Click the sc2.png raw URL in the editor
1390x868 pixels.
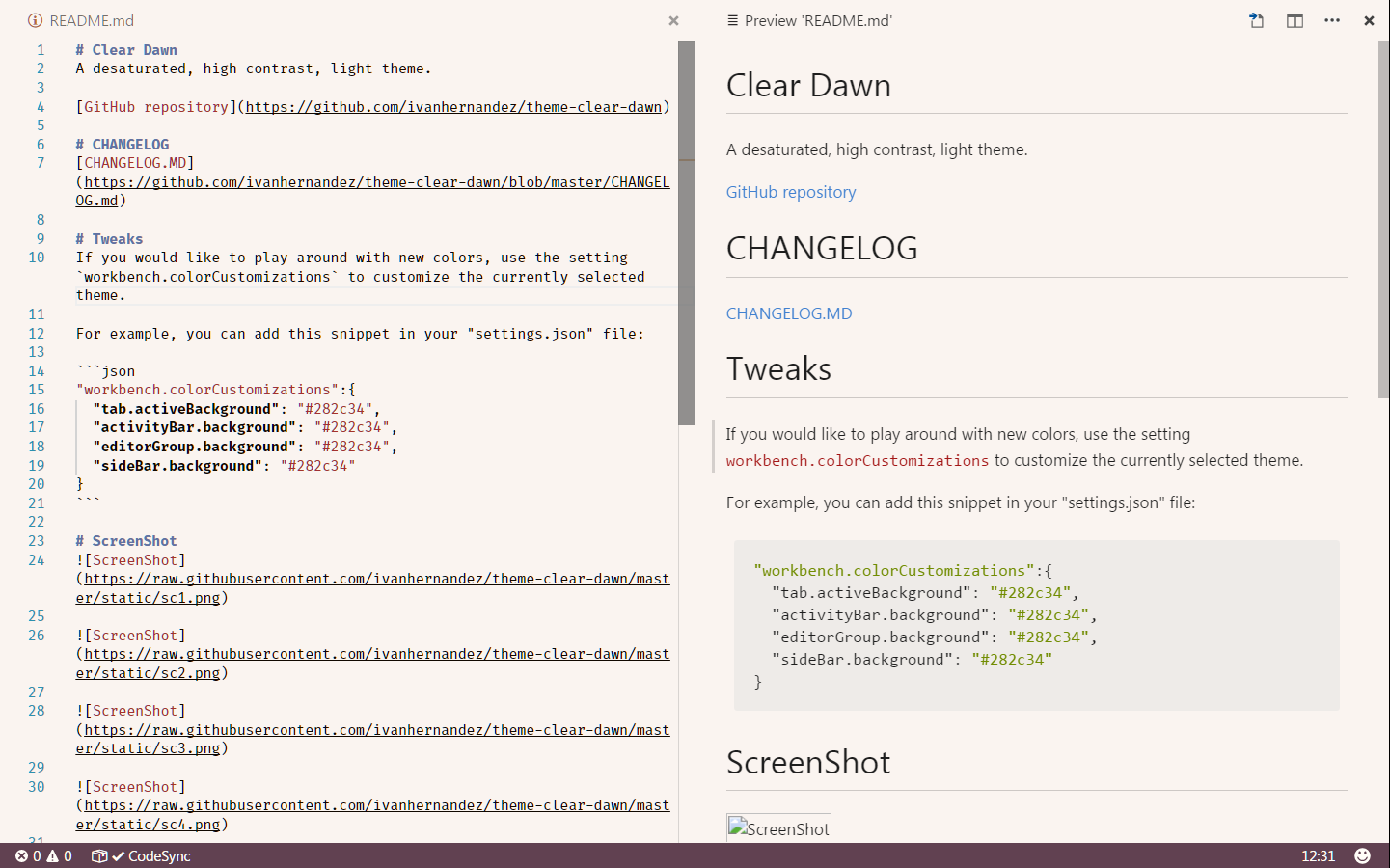[x=372, y=664]
